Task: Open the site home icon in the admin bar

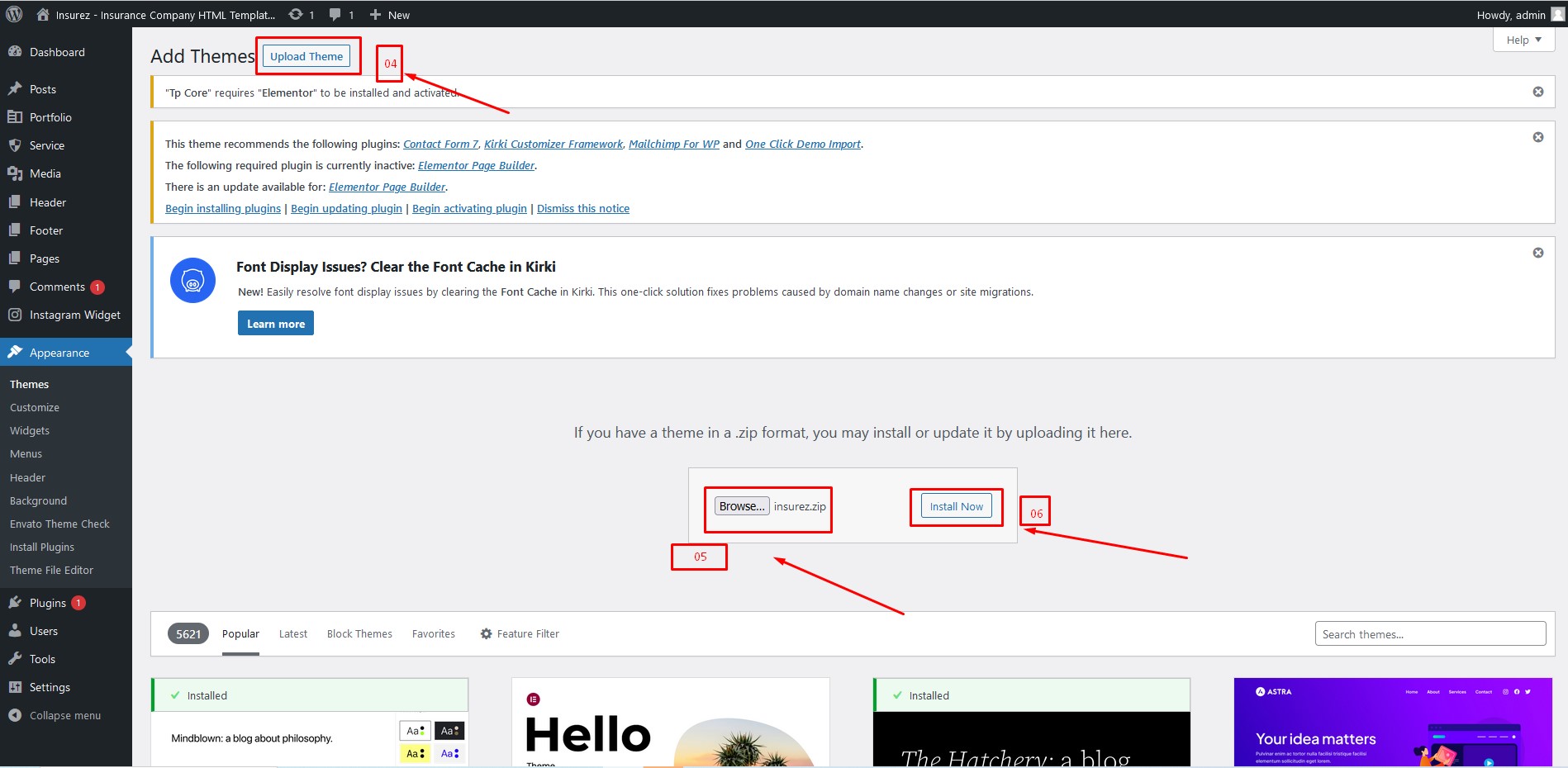Action: [43, 14]
